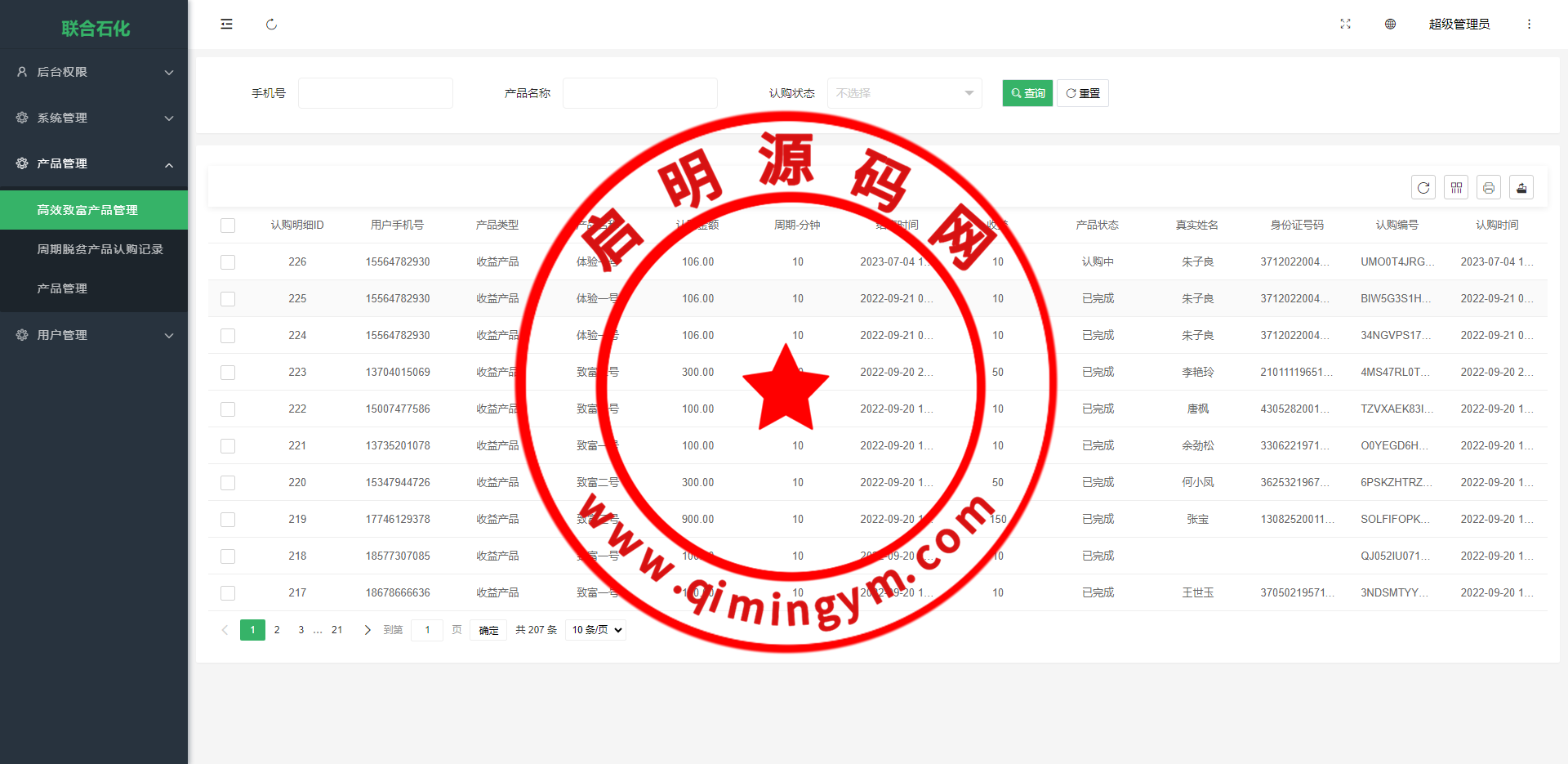The image size is (1568, 764).
Task: Click the green 查询 search button
Action: [x=1027, y=93]
